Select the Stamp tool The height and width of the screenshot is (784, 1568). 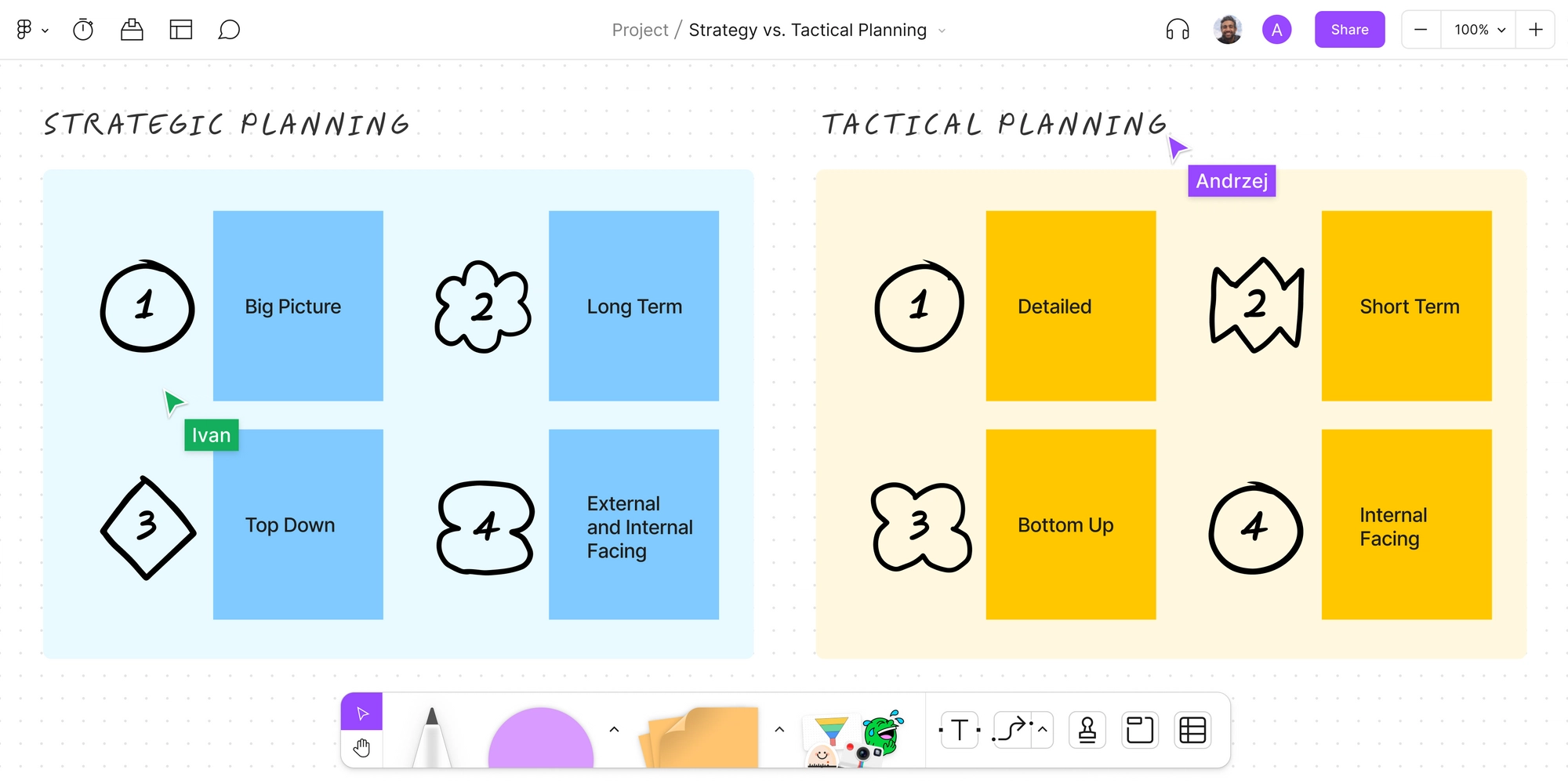coord(1087,729)
